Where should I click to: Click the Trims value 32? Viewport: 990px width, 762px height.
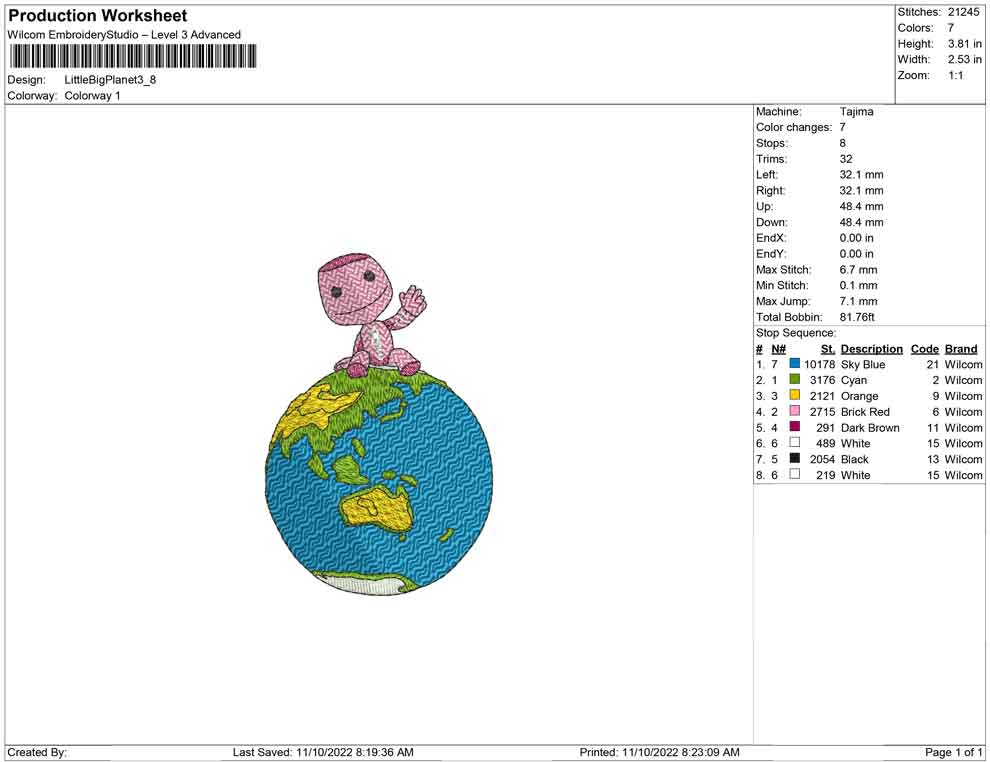click(846, 159)
